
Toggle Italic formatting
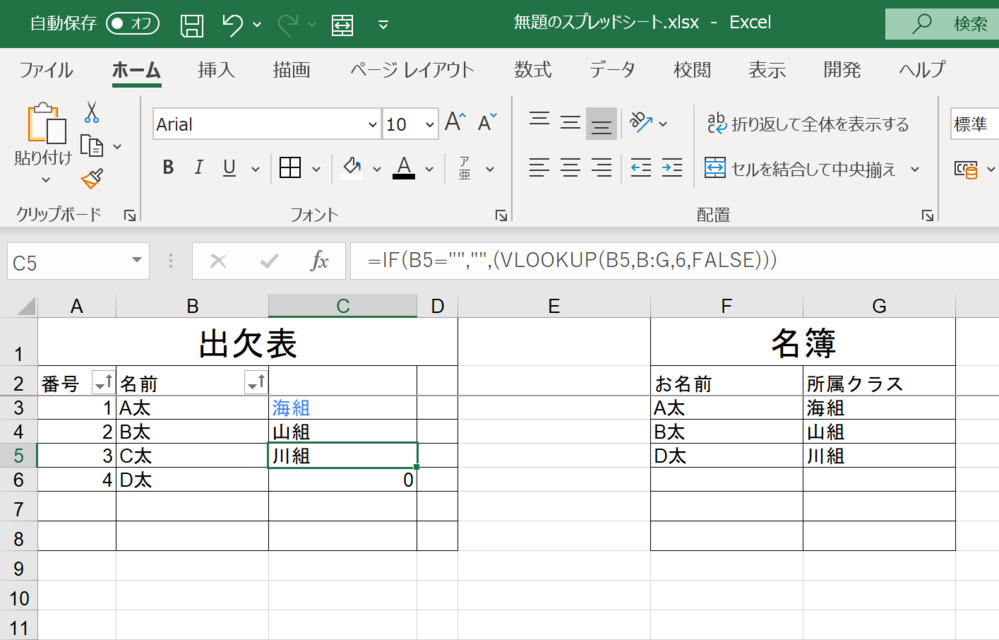(198, 168)
